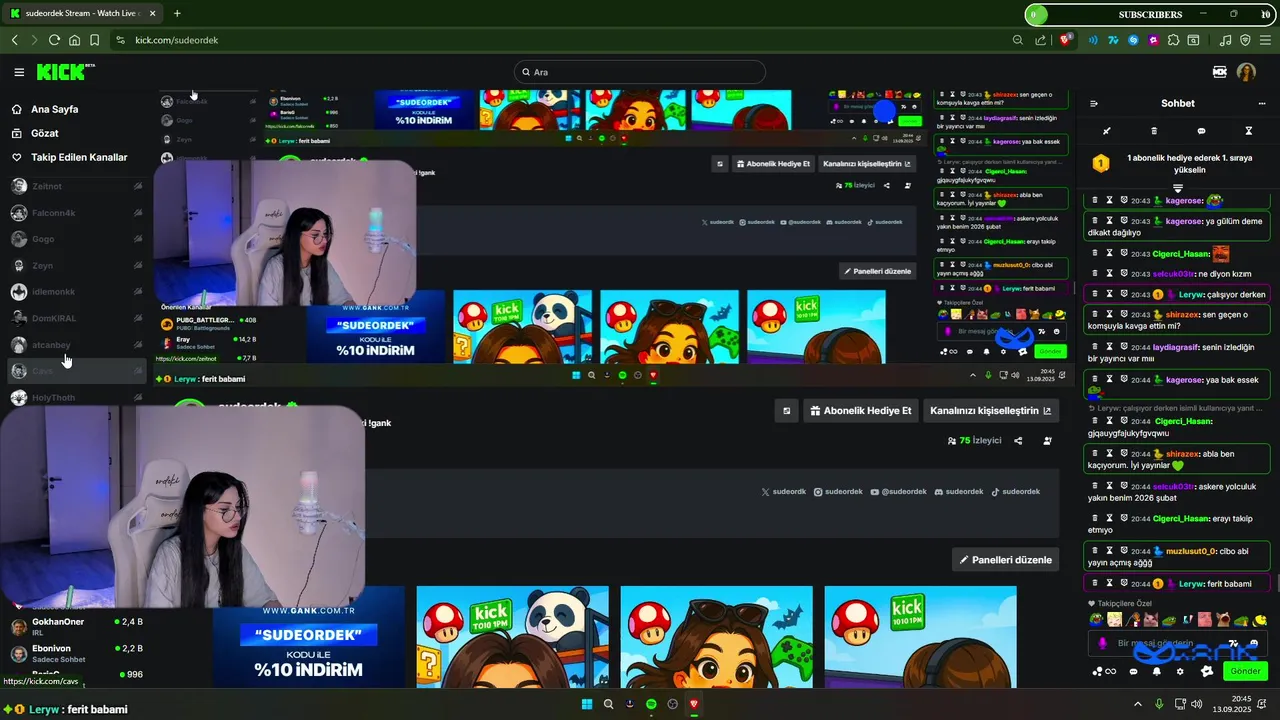Click the channel points infinity icon
This screenshot has height=720, width=1280.
(1104, 672)
